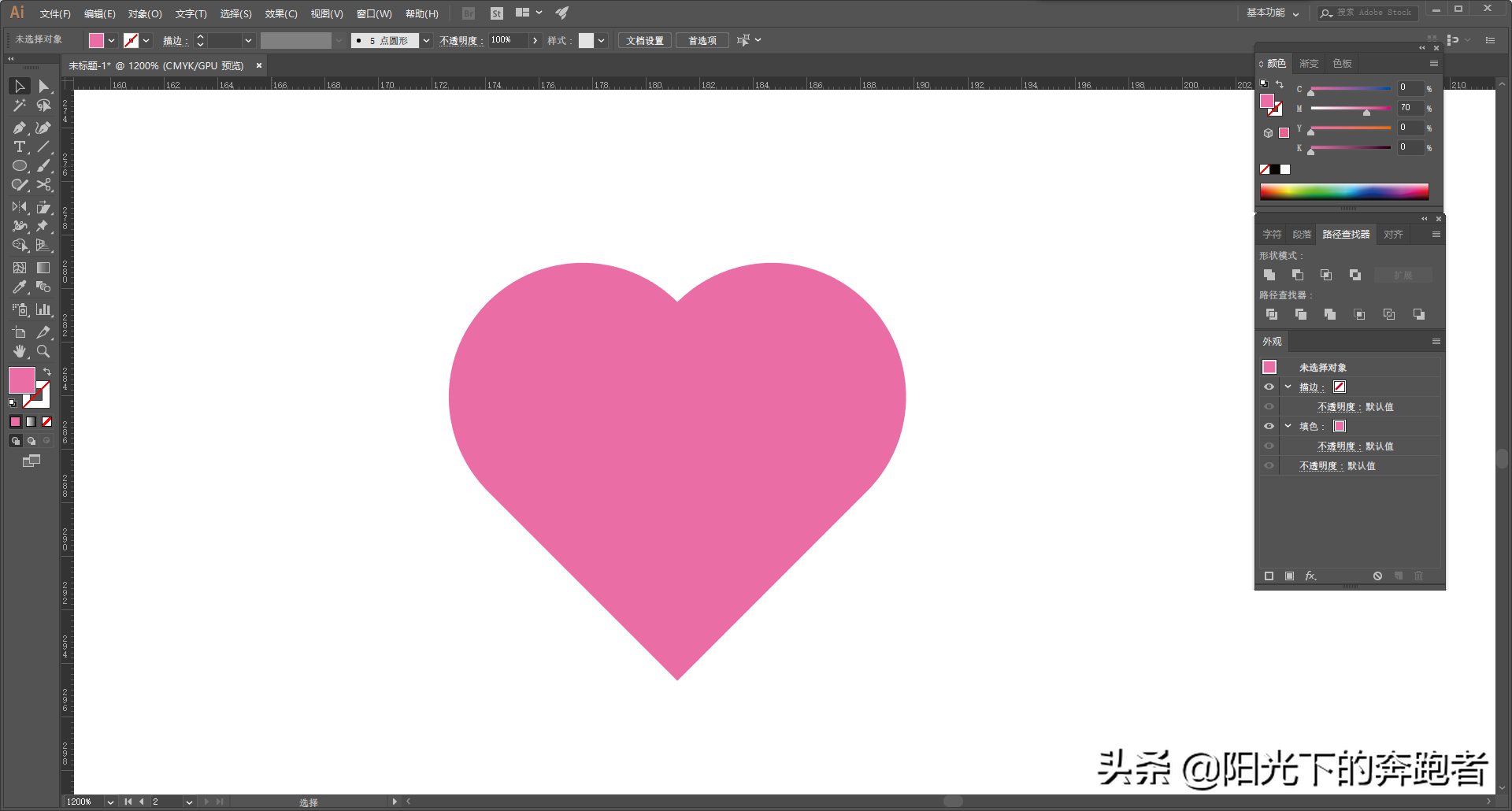Select the Ellipse shape tool
The image size is (1512, 811).
pos(19,166)
